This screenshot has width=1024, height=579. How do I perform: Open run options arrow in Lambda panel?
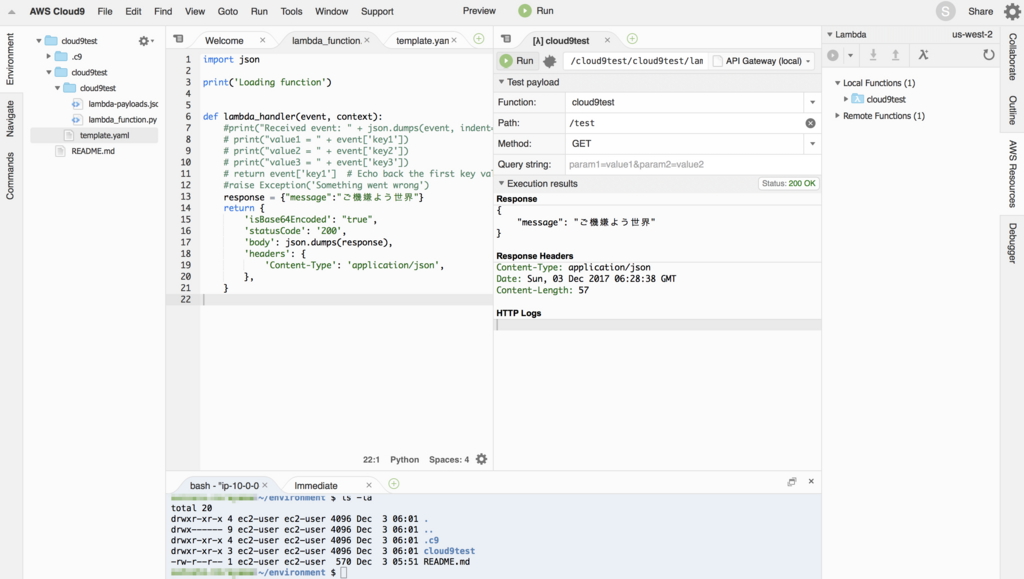850,55
